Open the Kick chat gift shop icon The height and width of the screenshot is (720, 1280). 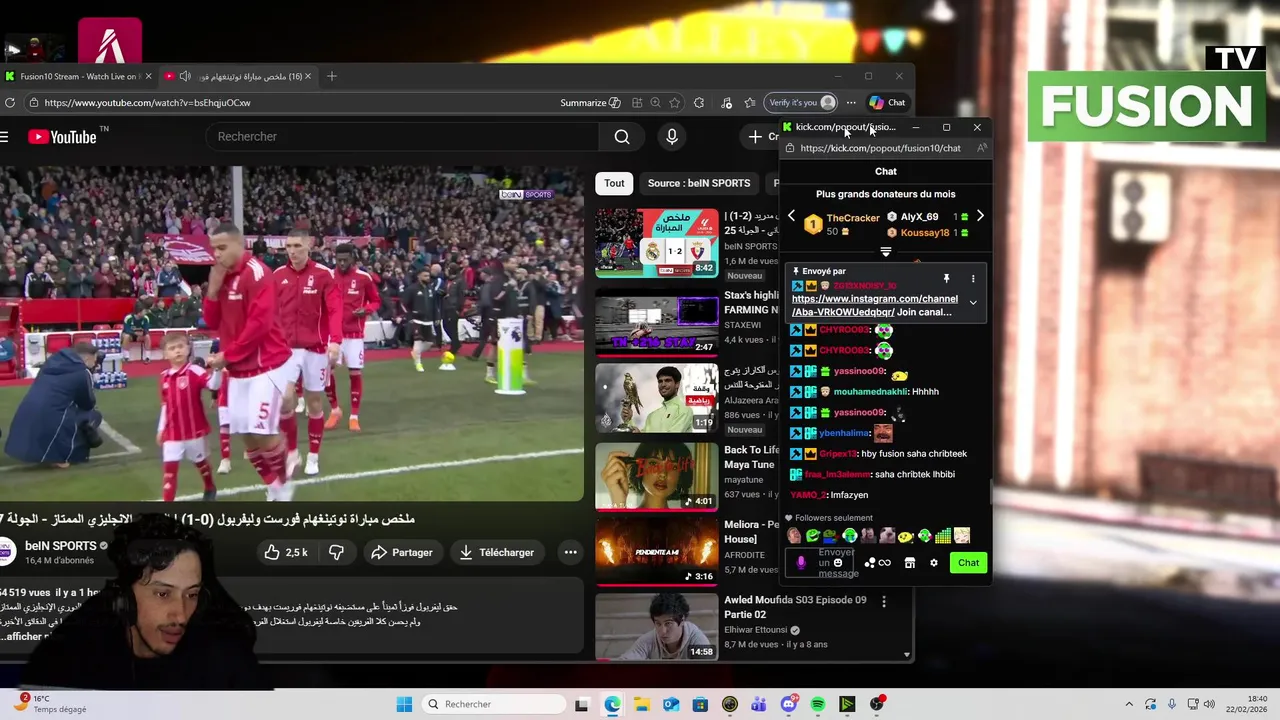click(x=909, y=563)
